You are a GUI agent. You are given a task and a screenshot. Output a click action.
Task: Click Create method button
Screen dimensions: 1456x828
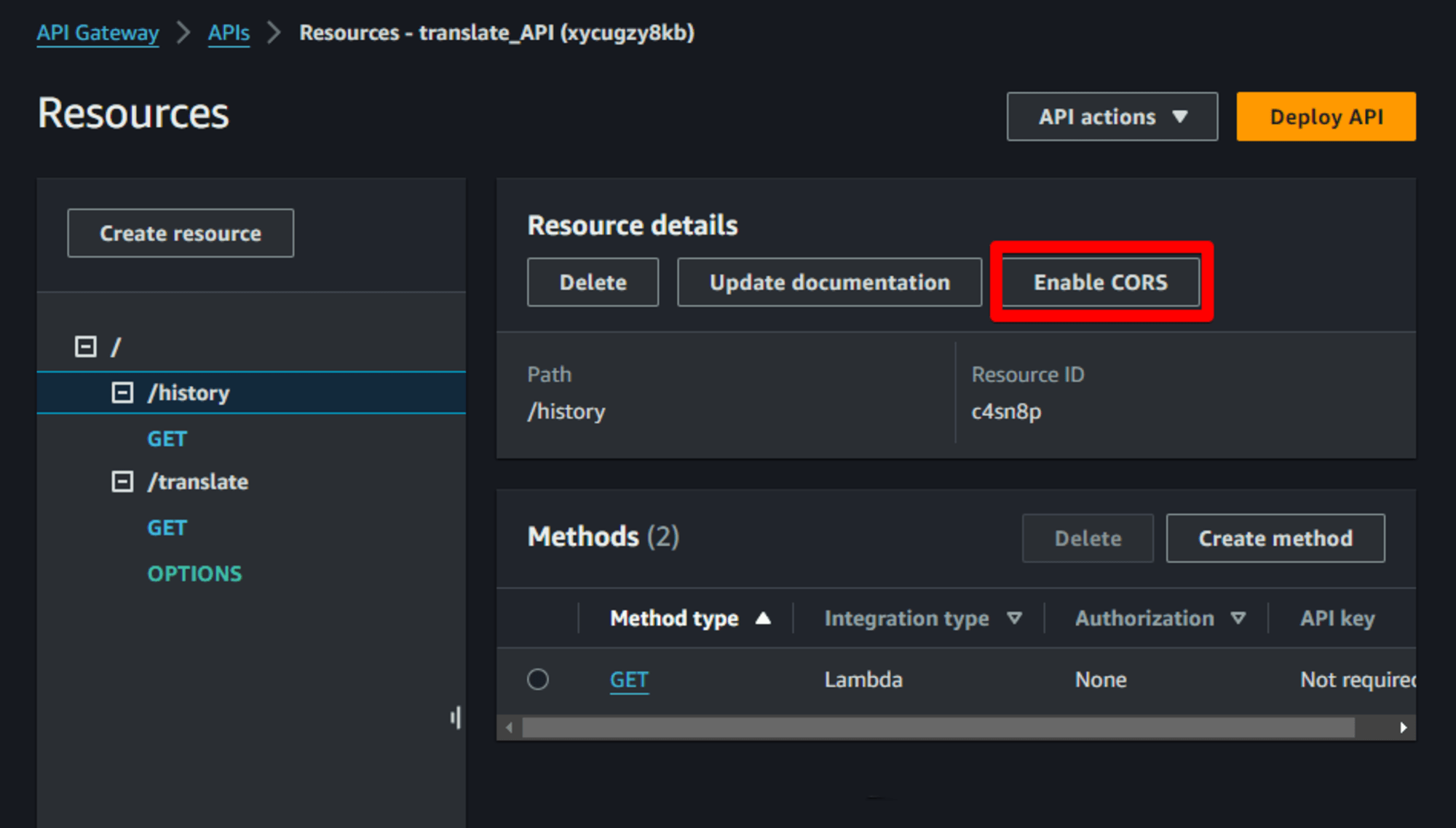[1275, 538]
